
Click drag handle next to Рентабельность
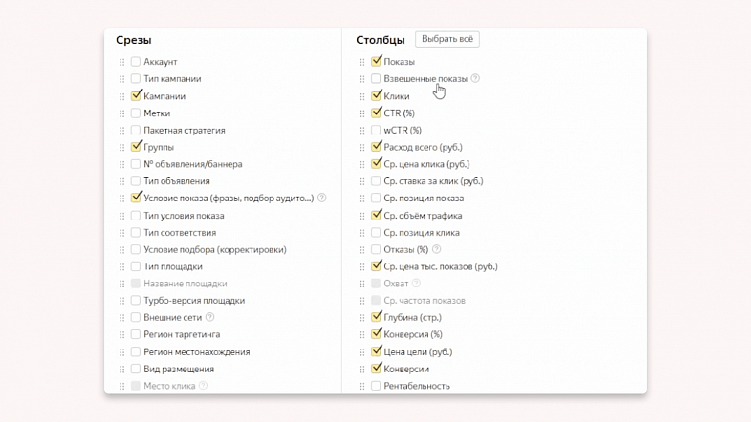point(362,386)
